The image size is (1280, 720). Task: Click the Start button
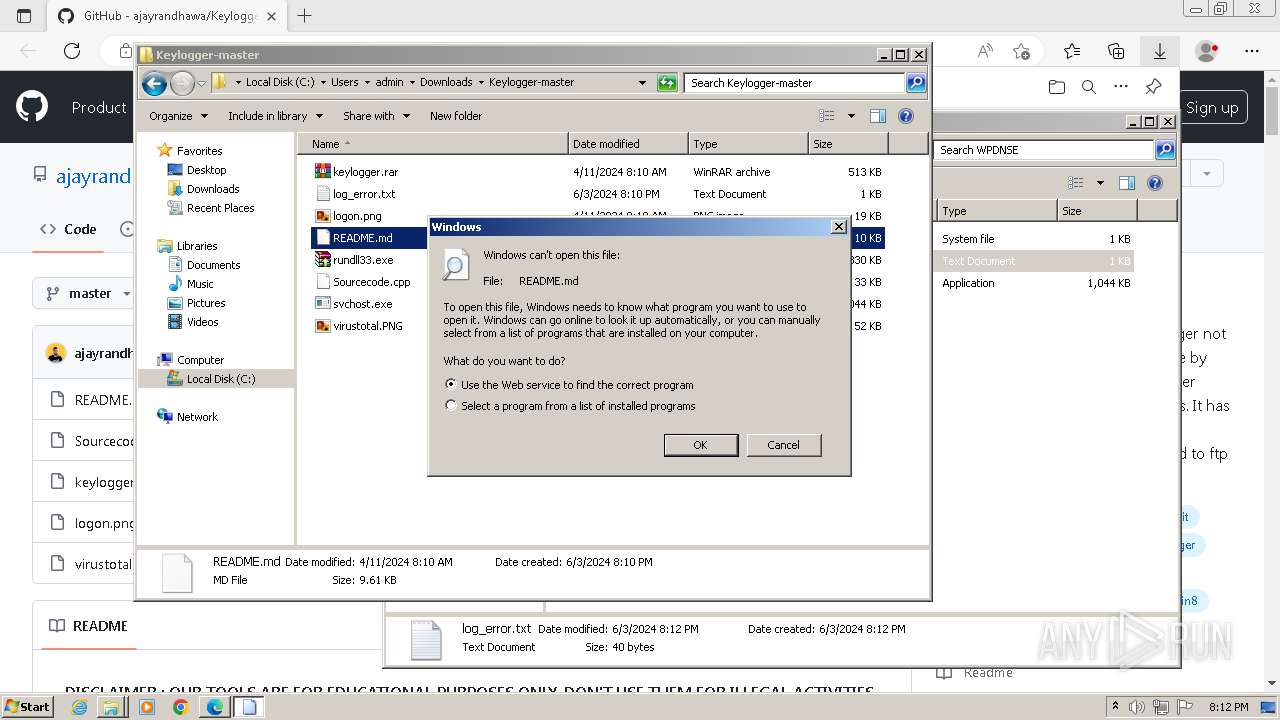tap(28, 706)
